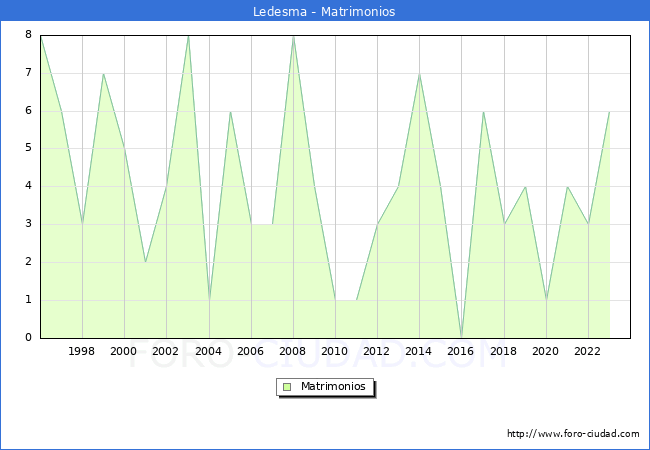This screenshot has height=450, width=650.
Task: Click the 2014 peak data point at 7
Action: pos(420,74)
